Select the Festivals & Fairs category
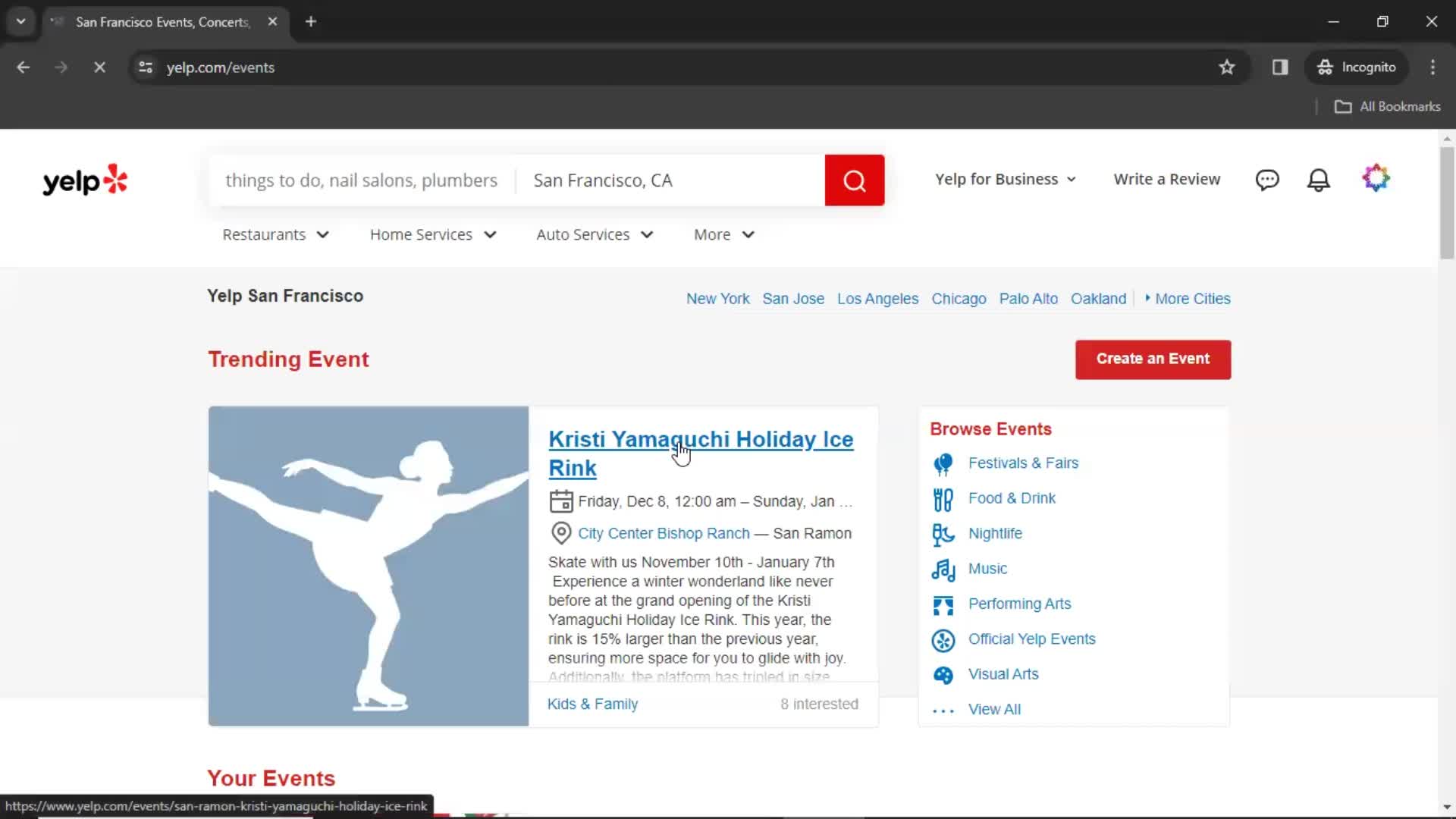 coord(1023,462)
